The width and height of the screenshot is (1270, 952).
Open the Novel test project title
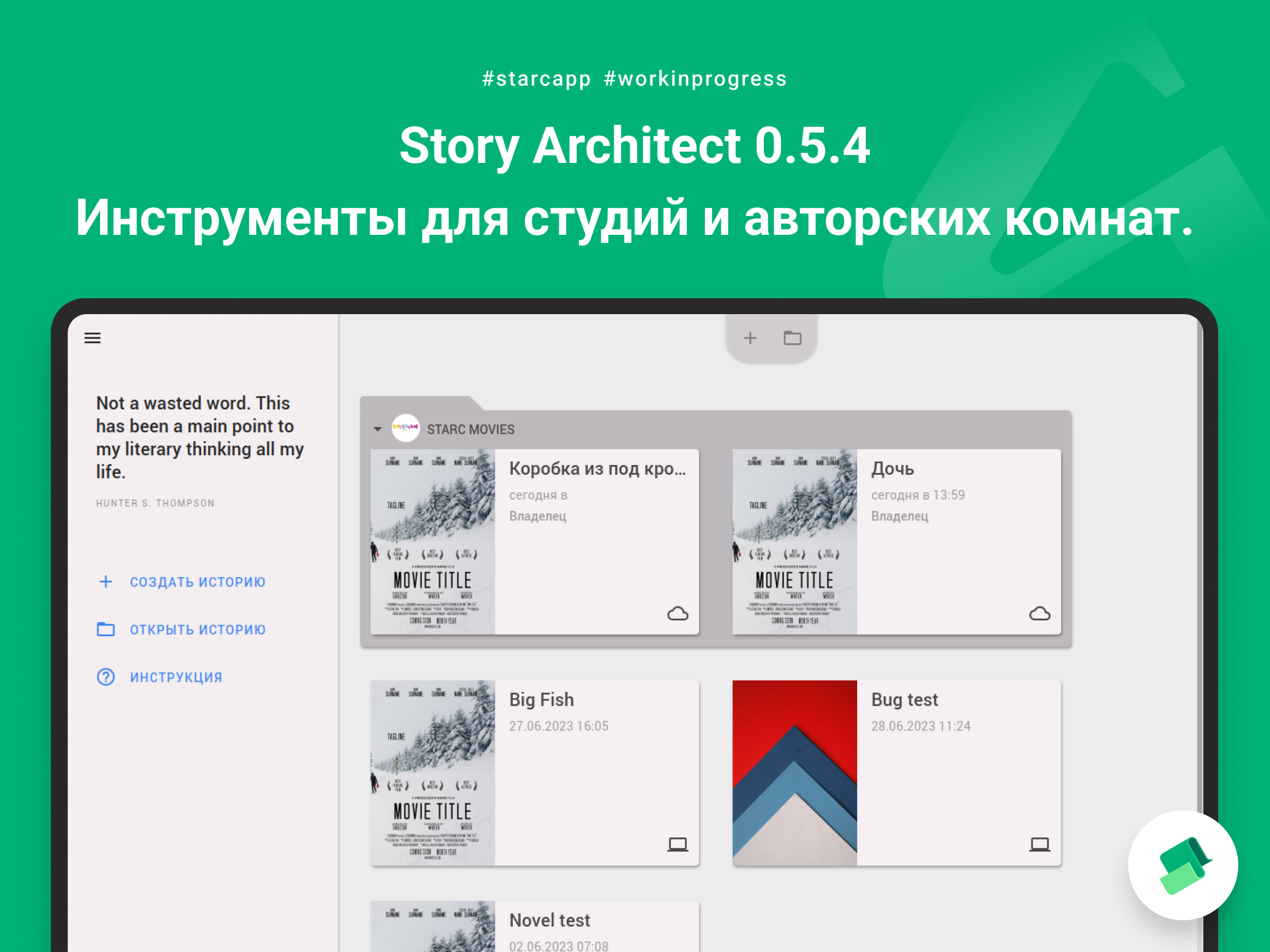coord(549,920)
